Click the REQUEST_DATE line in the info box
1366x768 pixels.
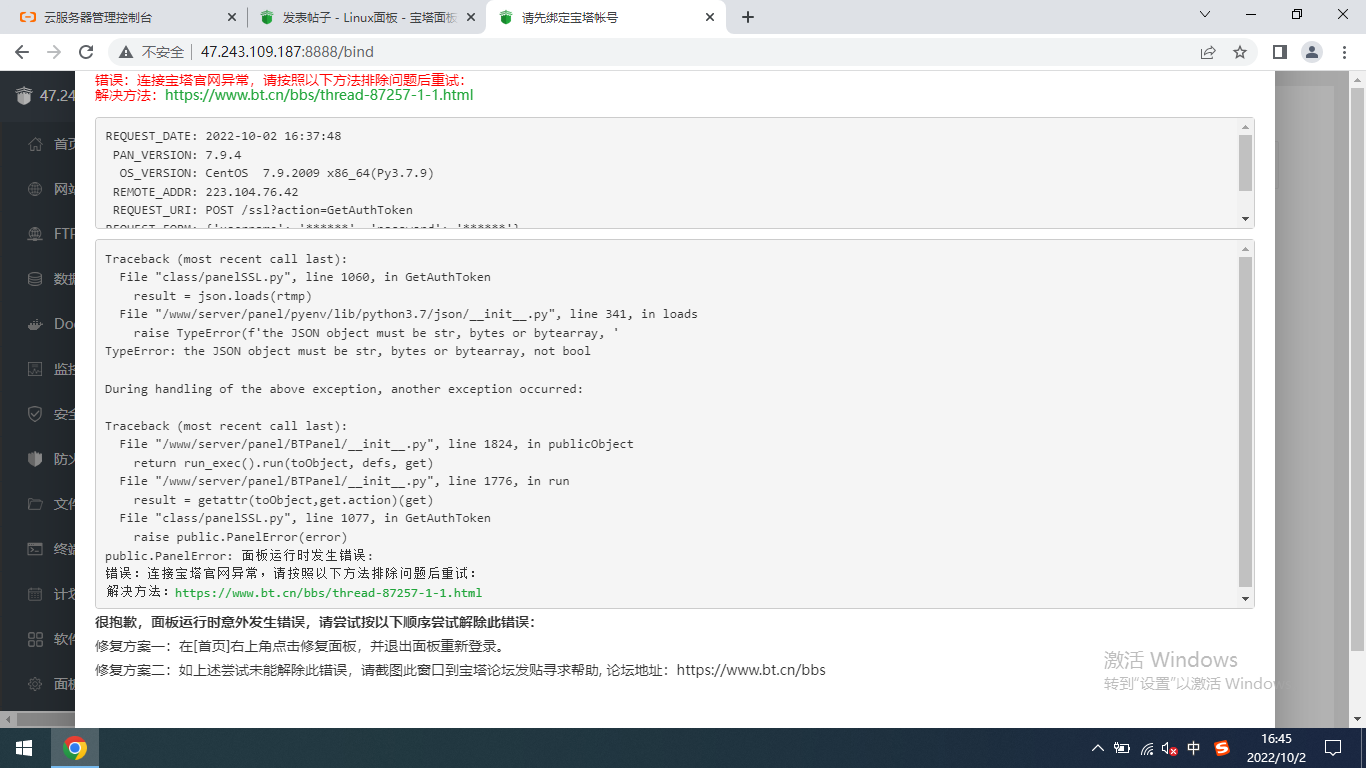point(223,136)
